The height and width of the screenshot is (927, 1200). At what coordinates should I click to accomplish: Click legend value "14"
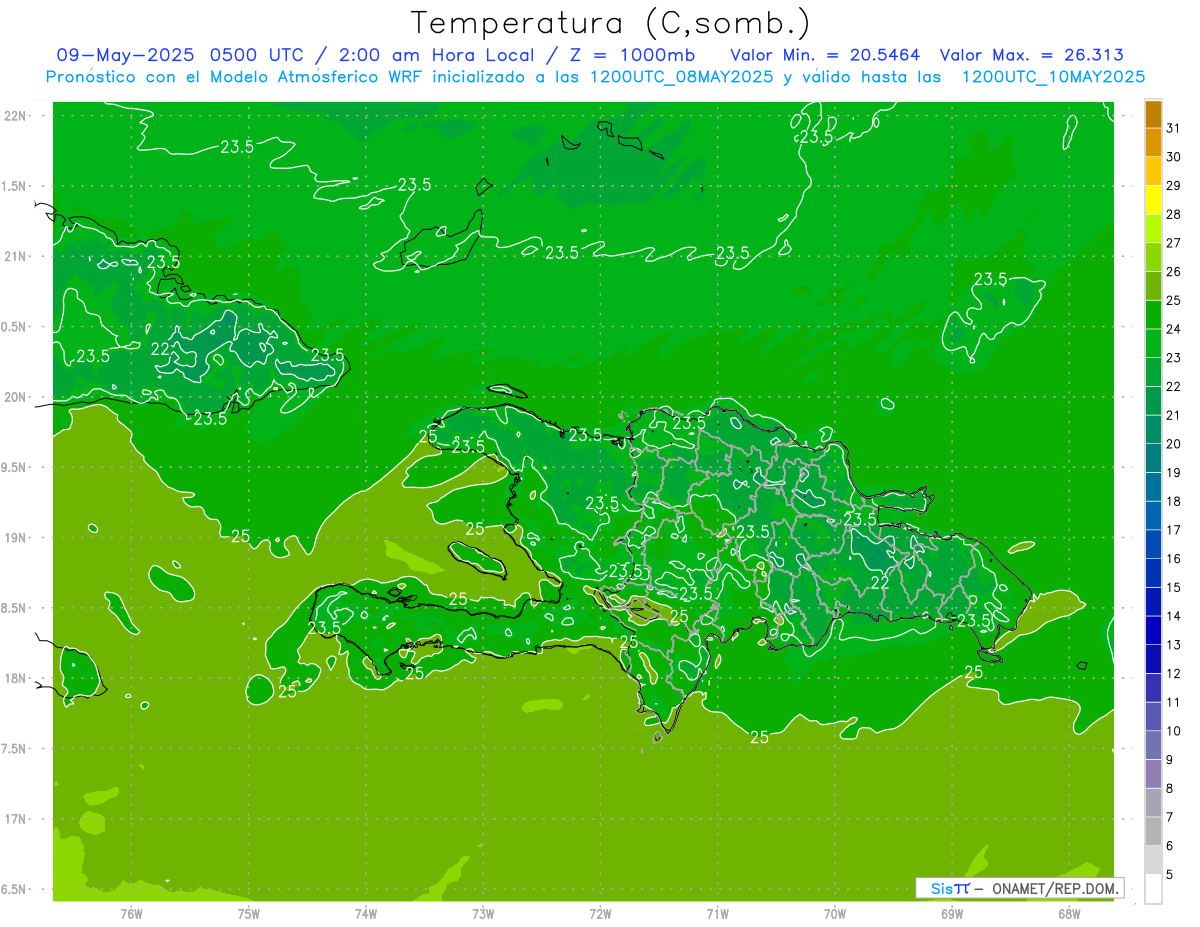1174,616
